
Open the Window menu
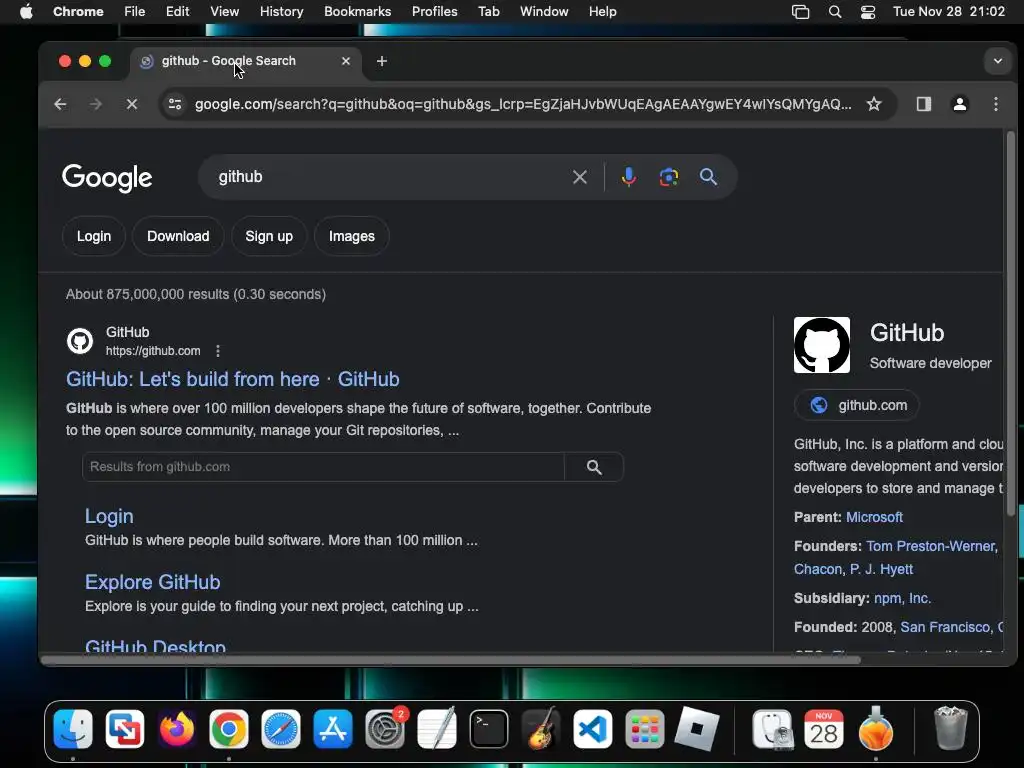click(544, 12)
